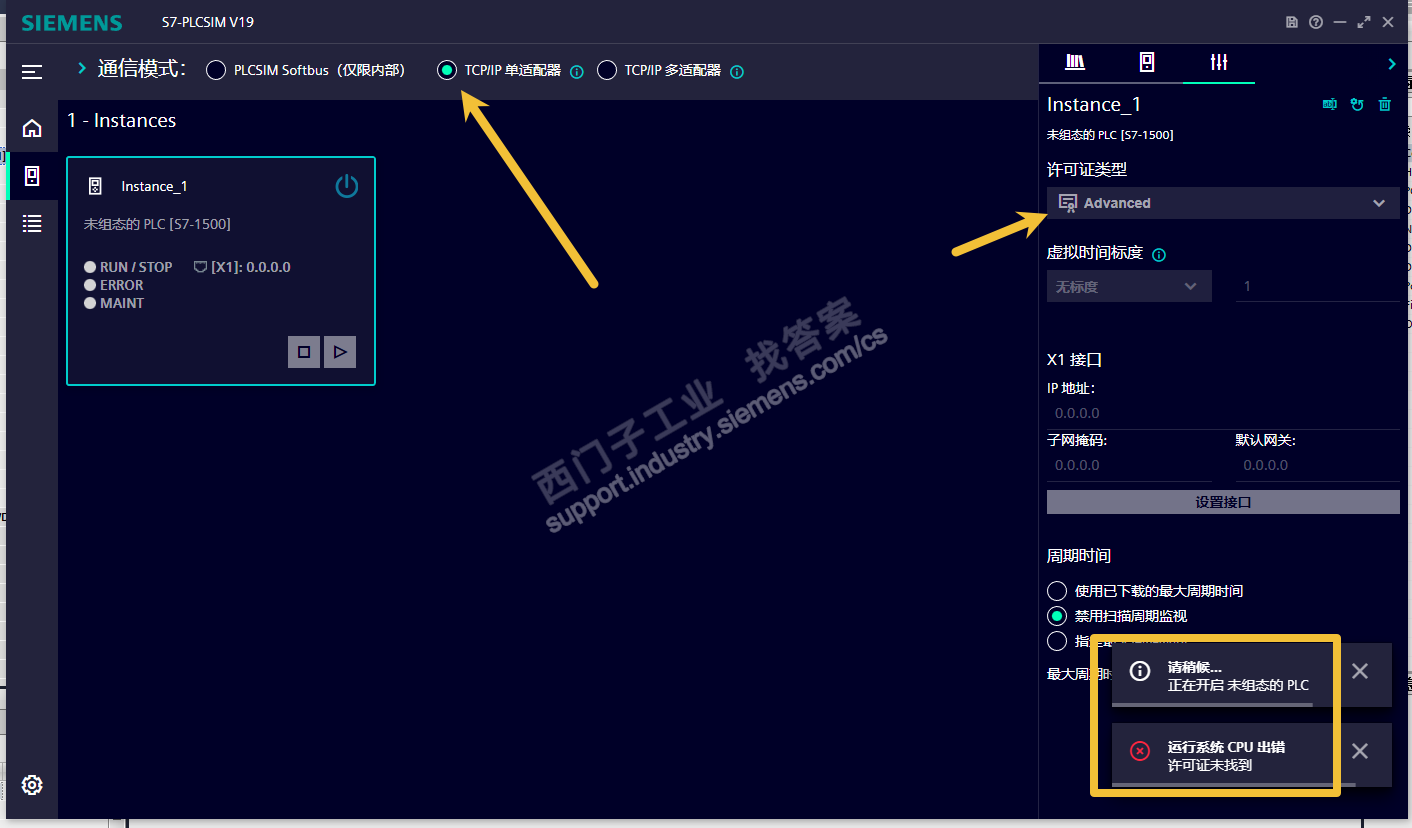
Task: Select TCP/IP 单适配器 communication mode
Action: point(447,70)
